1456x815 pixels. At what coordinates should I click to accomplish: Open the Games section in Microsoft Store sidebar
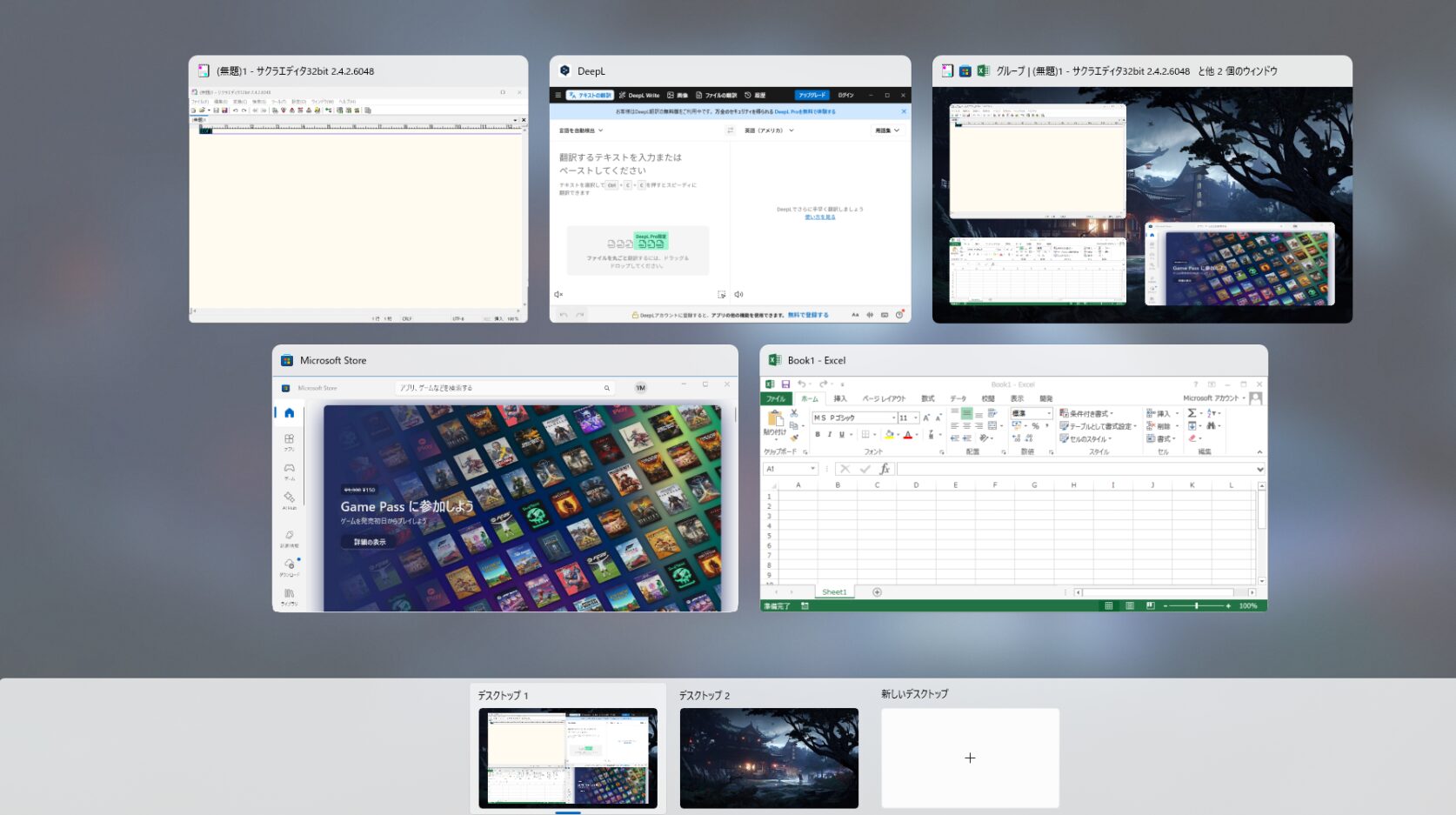click(x=289, y=469)
